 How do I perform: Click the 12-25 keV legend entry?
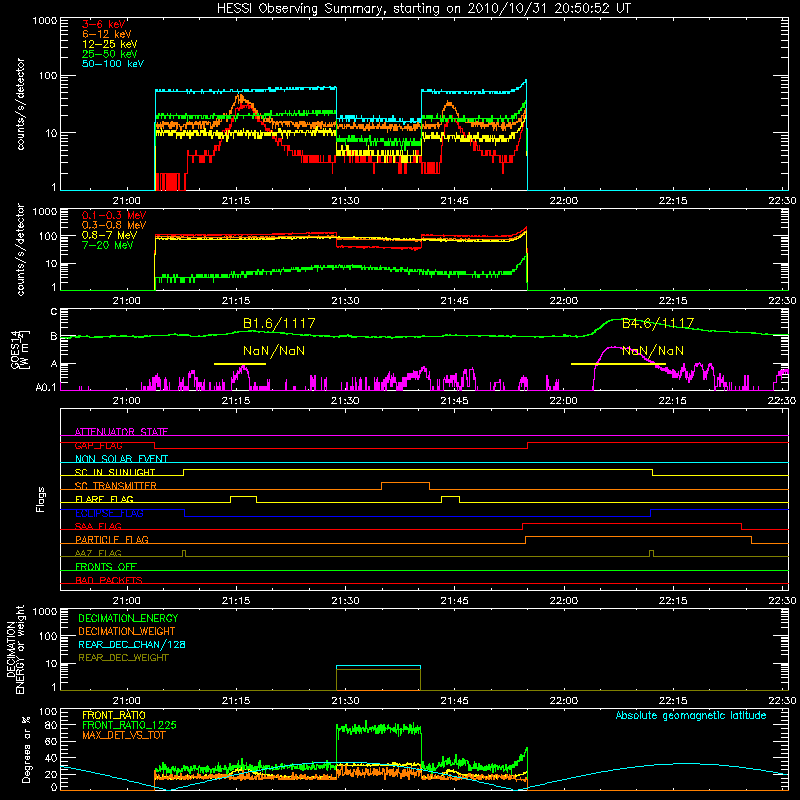[x=109, y=44]
